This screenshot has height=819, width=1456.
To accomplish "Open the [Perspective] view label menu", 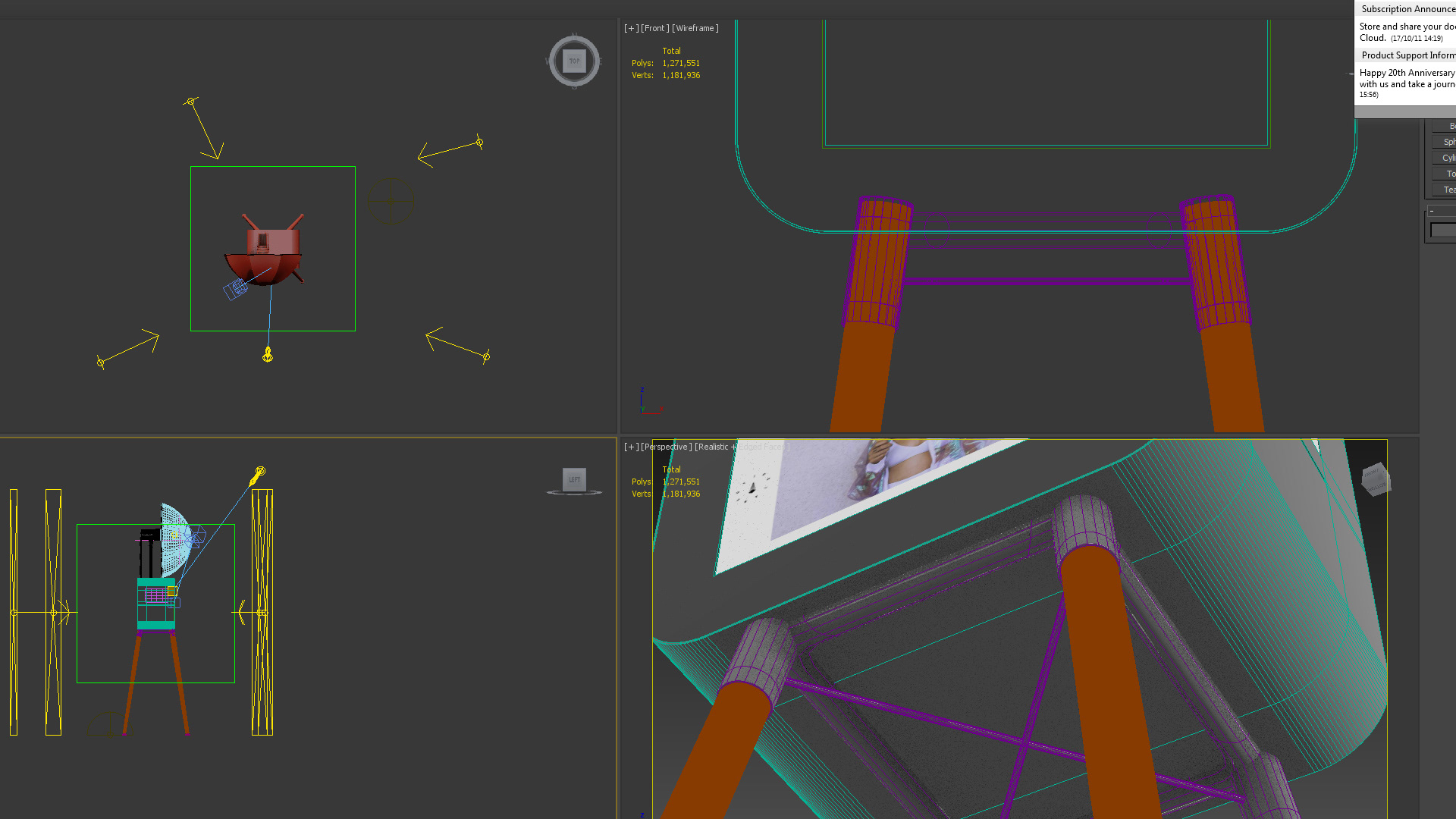I will click(x=666, y=447).
